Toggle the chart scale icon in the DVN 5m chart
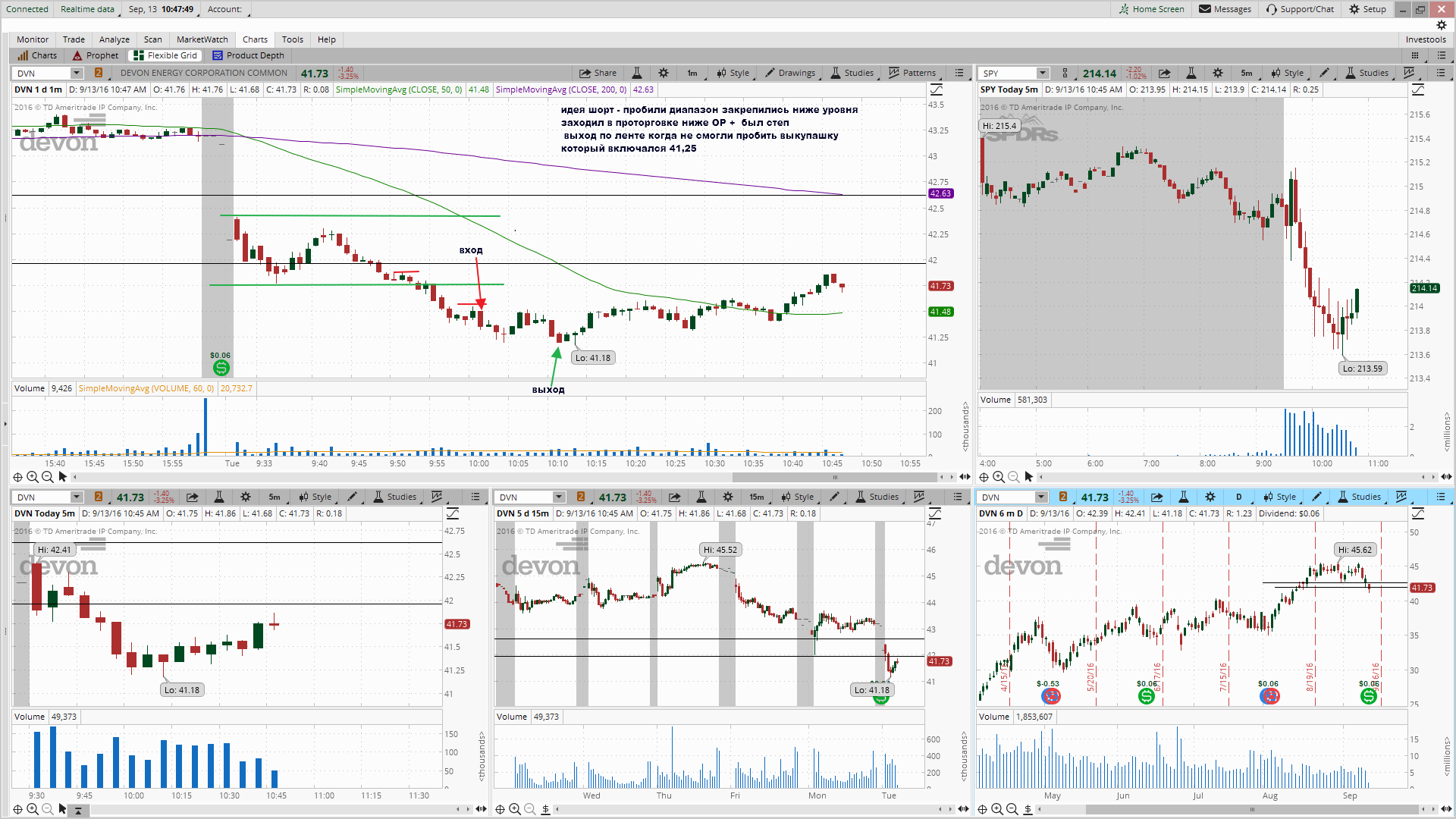Viewport: 1456px width, 819px height. pos(453,513)
